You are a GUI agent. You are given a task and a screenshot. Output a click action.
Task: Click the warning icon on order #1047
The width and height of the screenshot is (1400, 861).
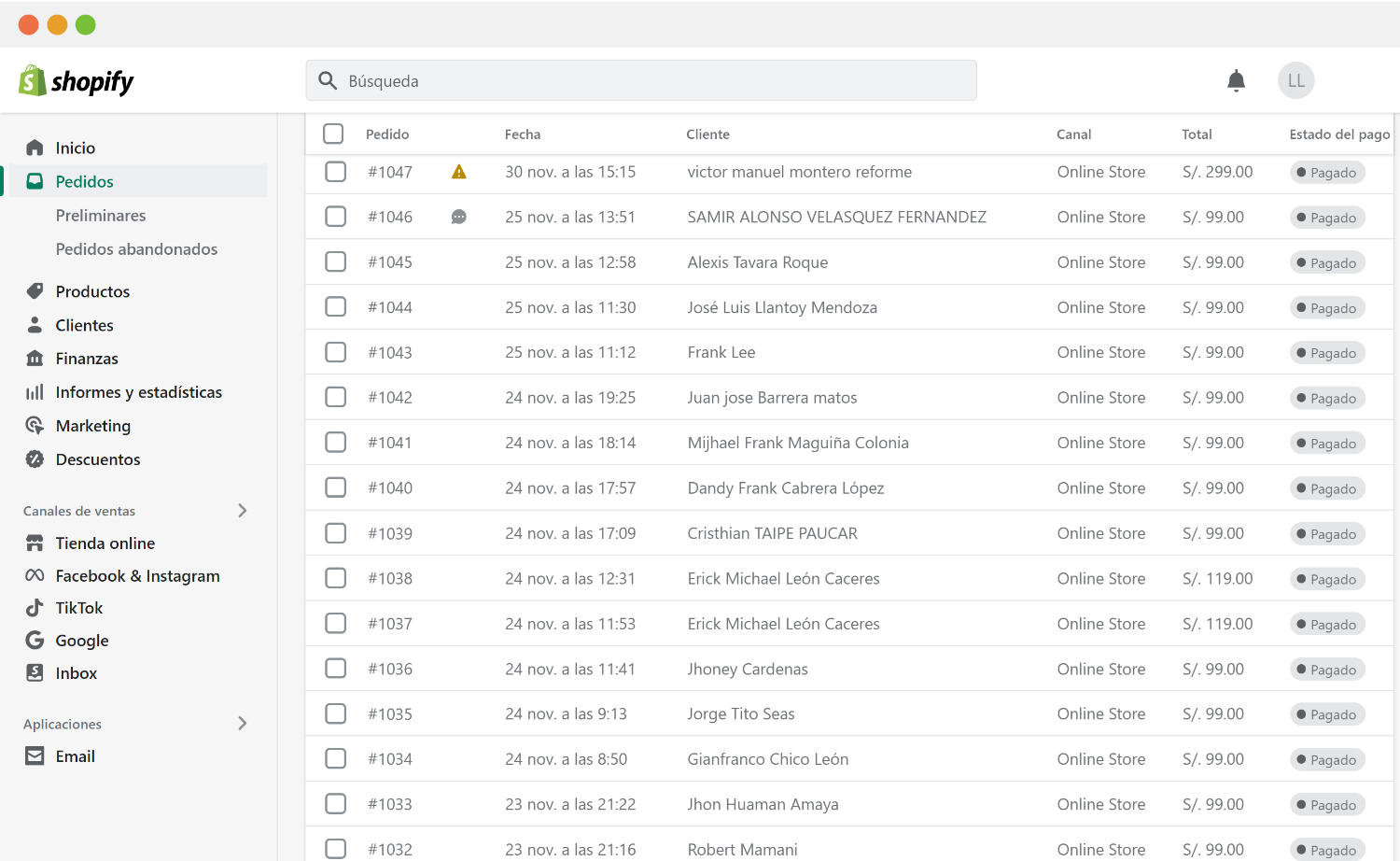[458, 172]
